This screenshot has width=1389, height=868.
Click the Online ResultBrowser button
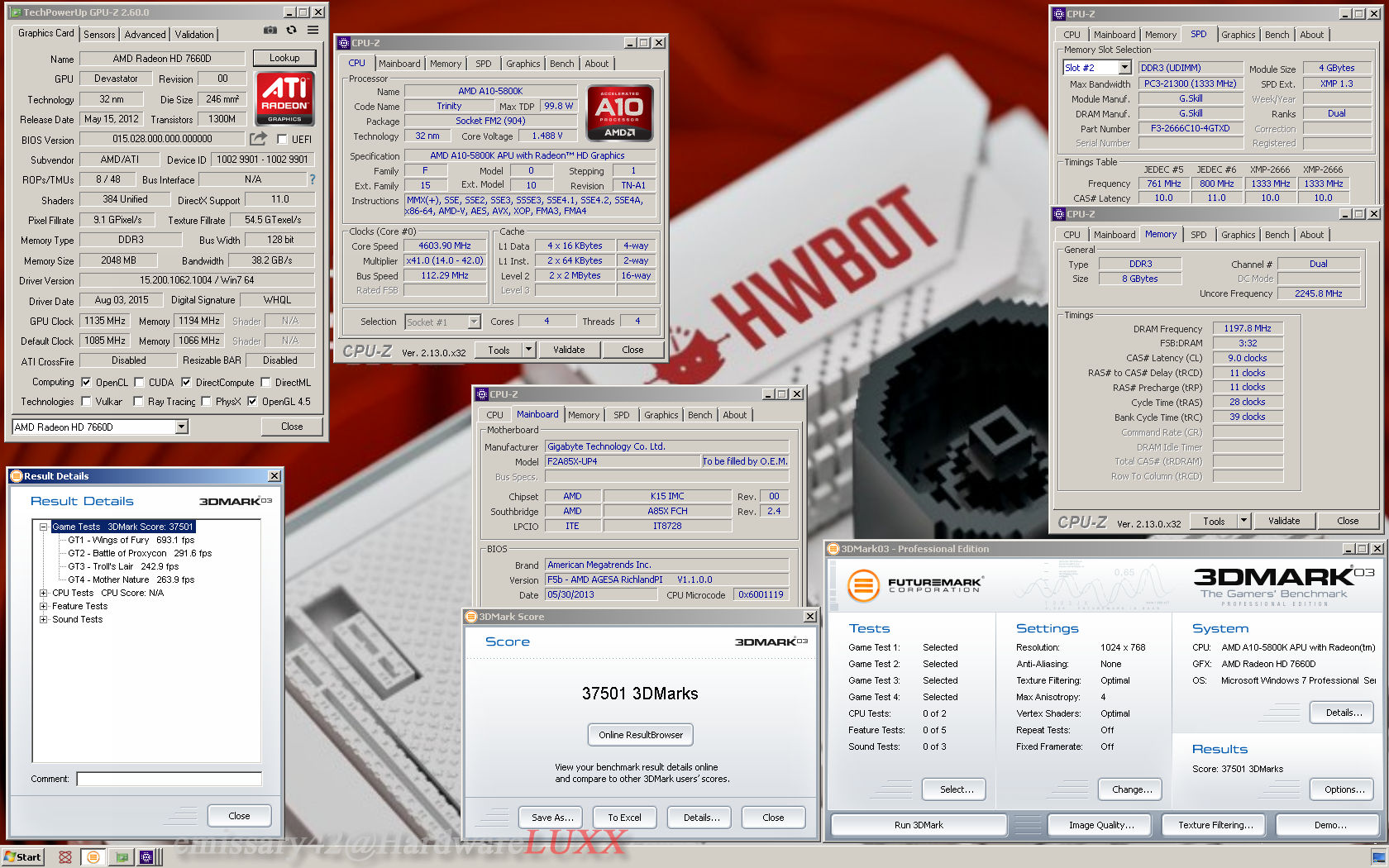click(641, 735)
